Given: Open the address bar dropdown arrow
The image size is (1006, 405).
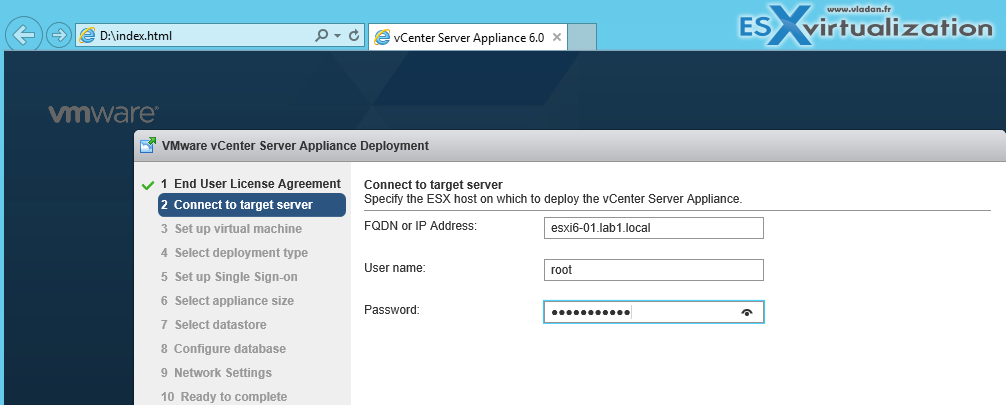Looking at the screenshot, I should click(338, 37).
